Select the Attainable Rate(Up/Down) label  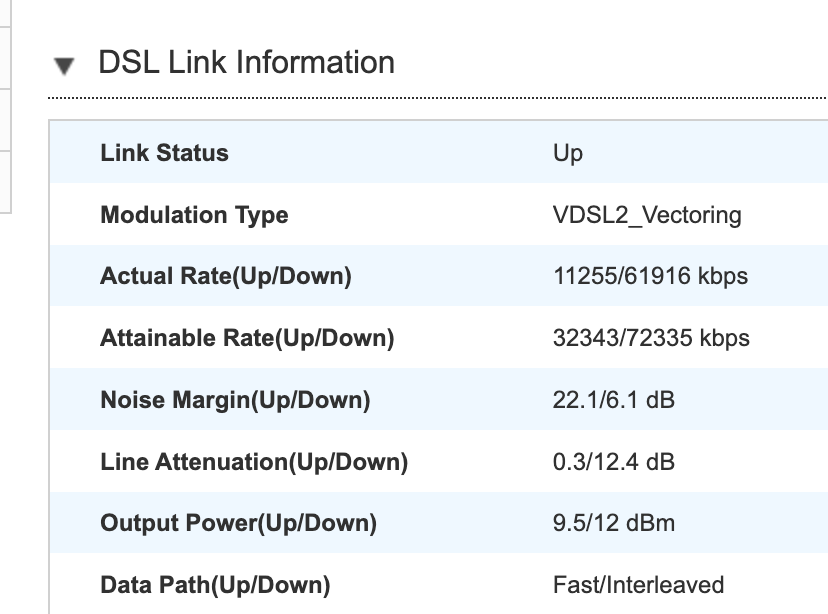[x=247, y=338]
